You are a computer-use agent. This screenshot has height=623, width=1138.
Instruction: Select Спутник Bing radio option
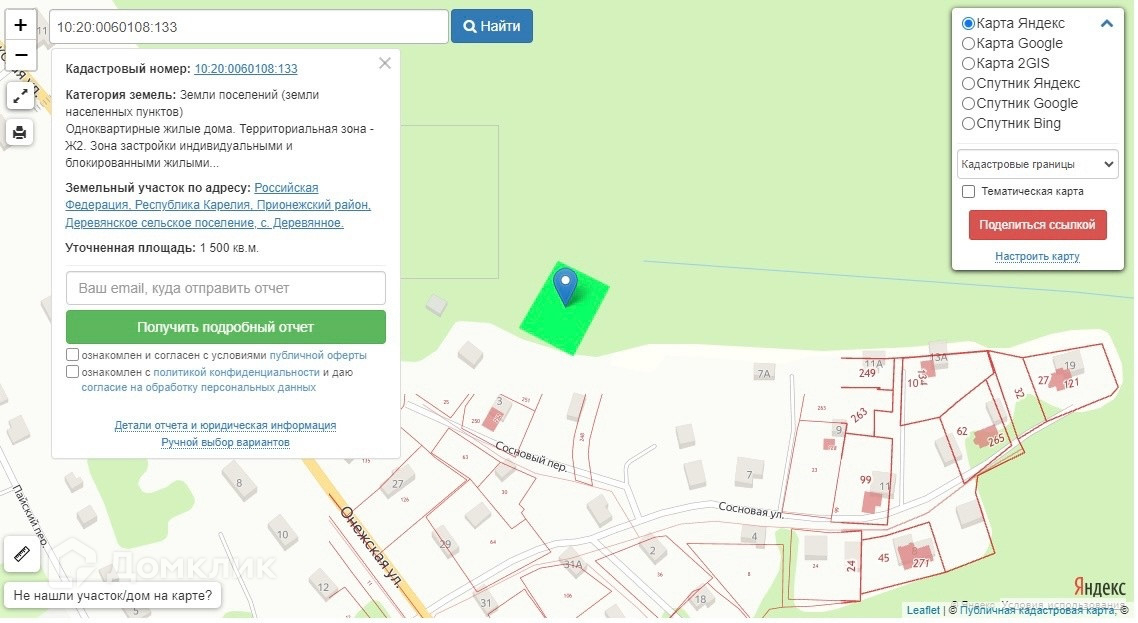968,123
